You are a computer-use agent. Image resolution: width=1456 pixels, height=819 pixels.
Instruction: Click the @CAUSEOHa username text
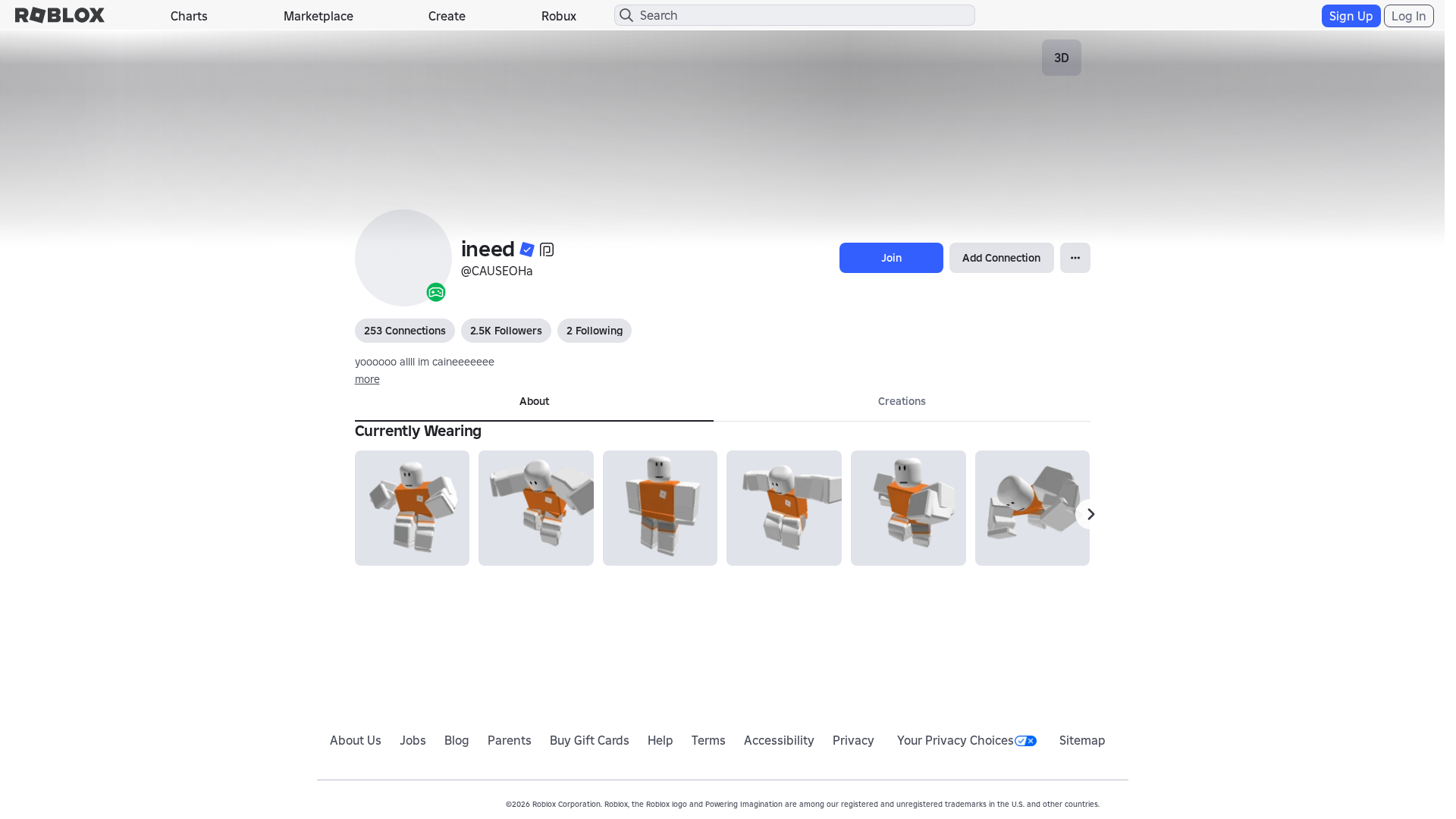pos(497,271)
